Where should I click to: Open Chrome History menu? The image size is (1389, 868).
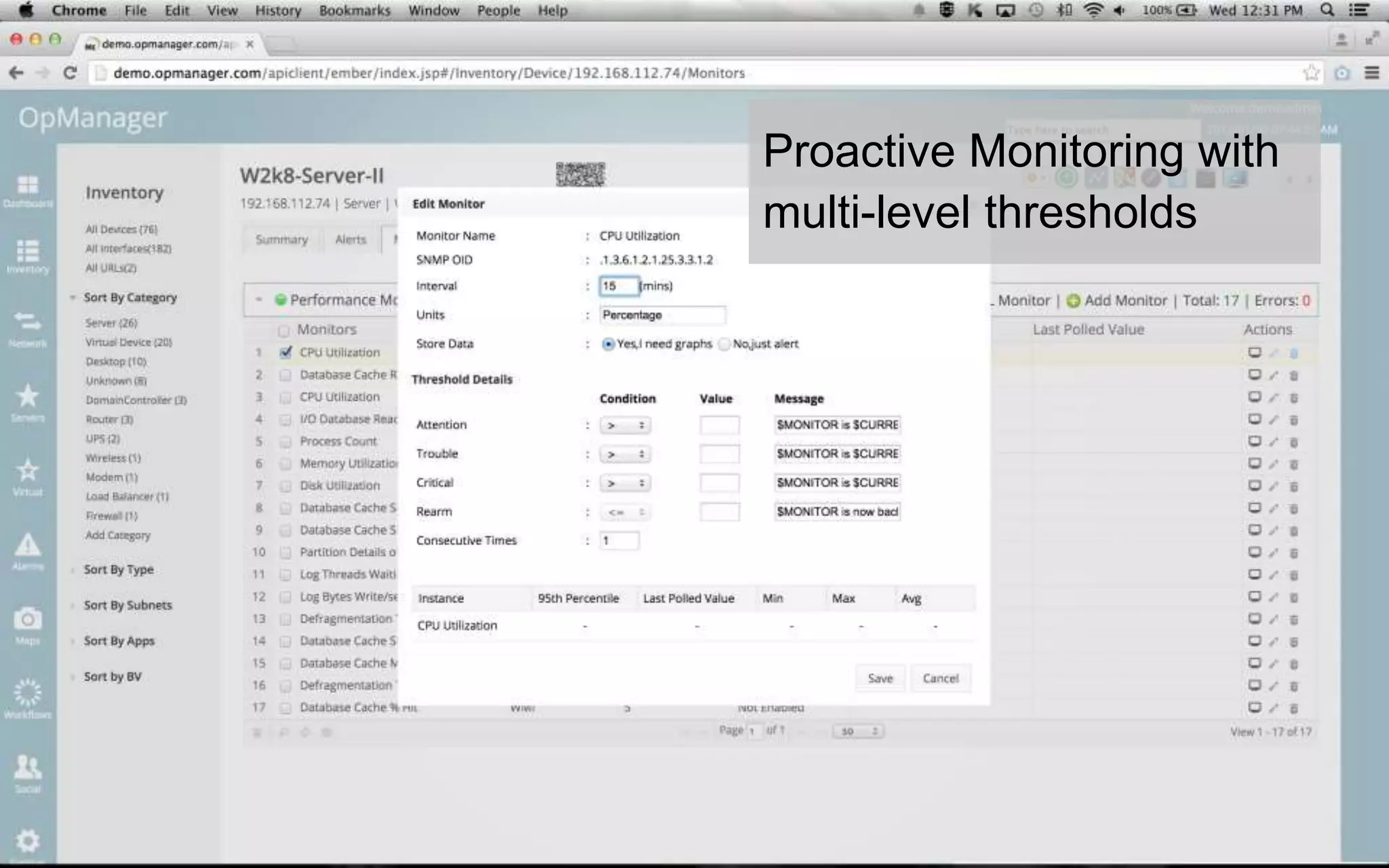pos(278,10)
